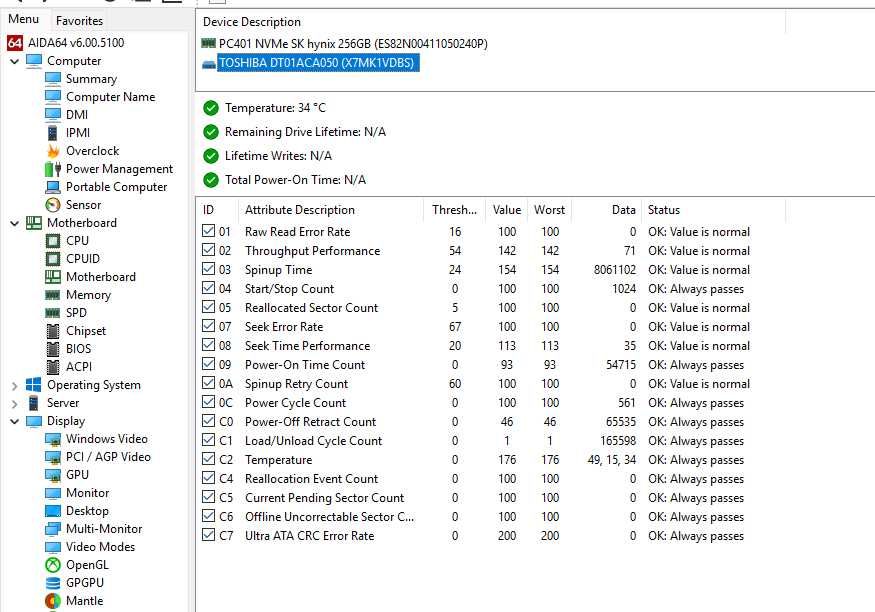Expand the Operating System node
Viewport: 875px width, 612px height.
[15, 385]
